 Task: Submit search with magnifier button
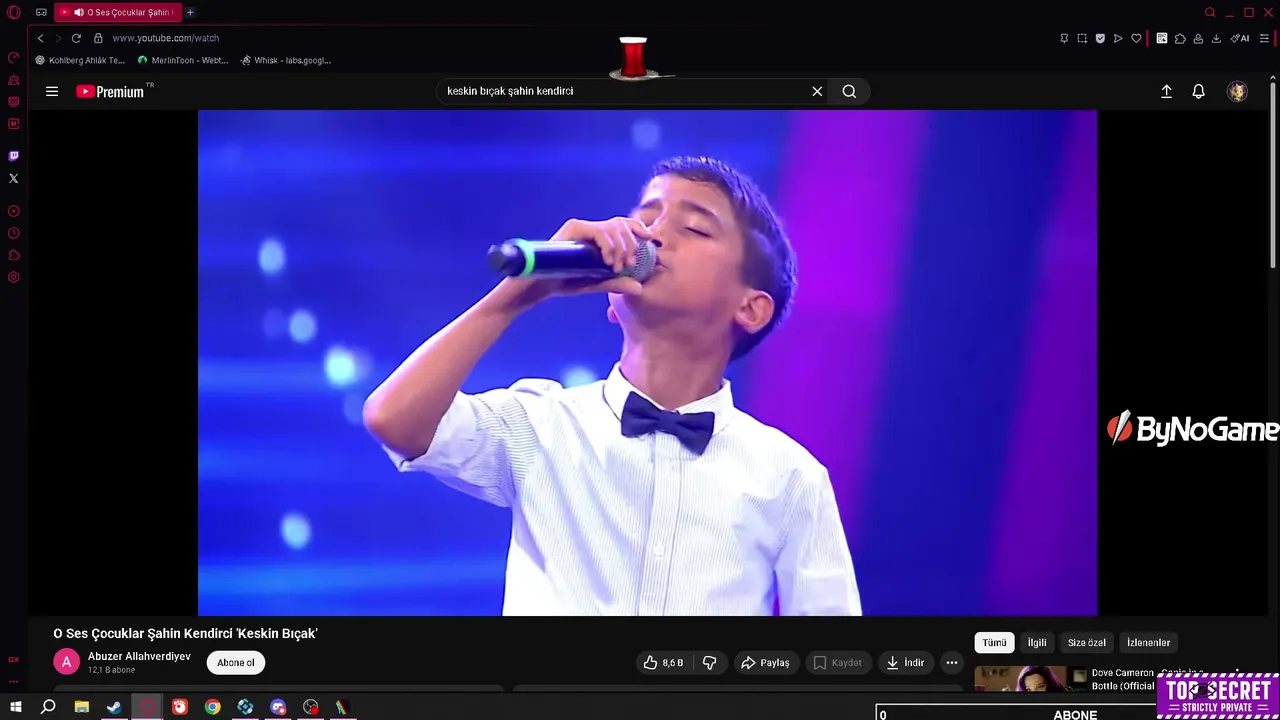click(x=849, y=91)
